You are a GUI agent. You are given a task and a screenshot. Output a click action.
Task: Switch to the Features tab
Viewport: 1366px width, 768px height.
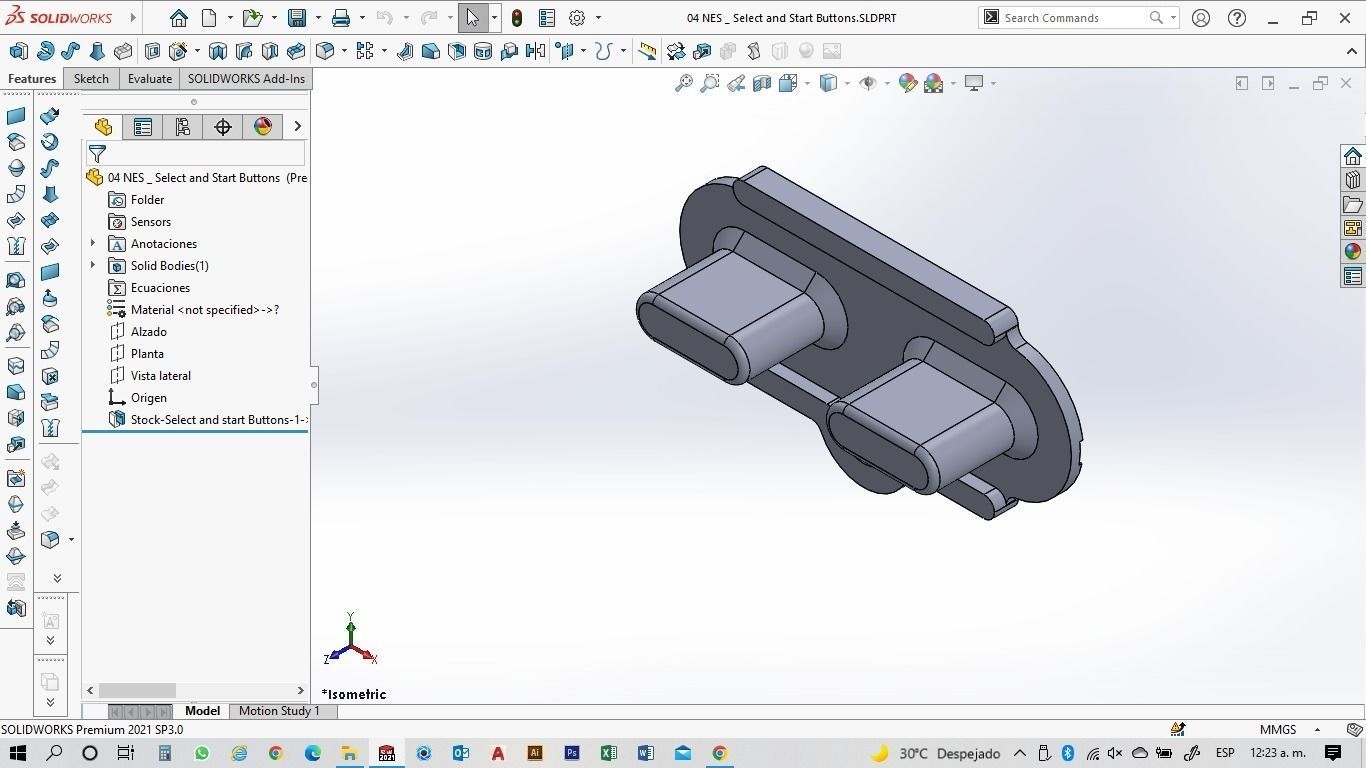[32, 79]
